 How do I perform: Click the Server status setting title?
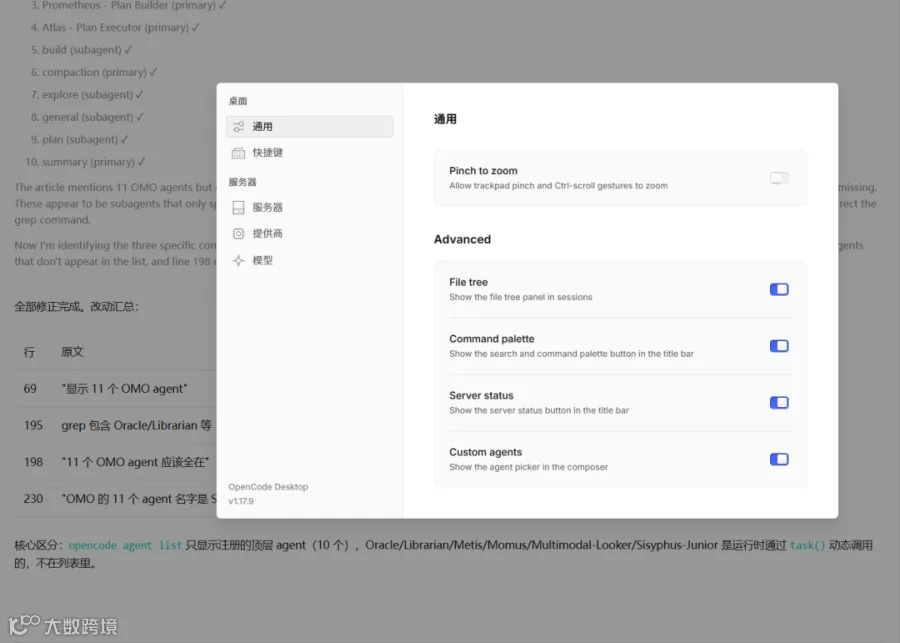[x=481, y=395]
